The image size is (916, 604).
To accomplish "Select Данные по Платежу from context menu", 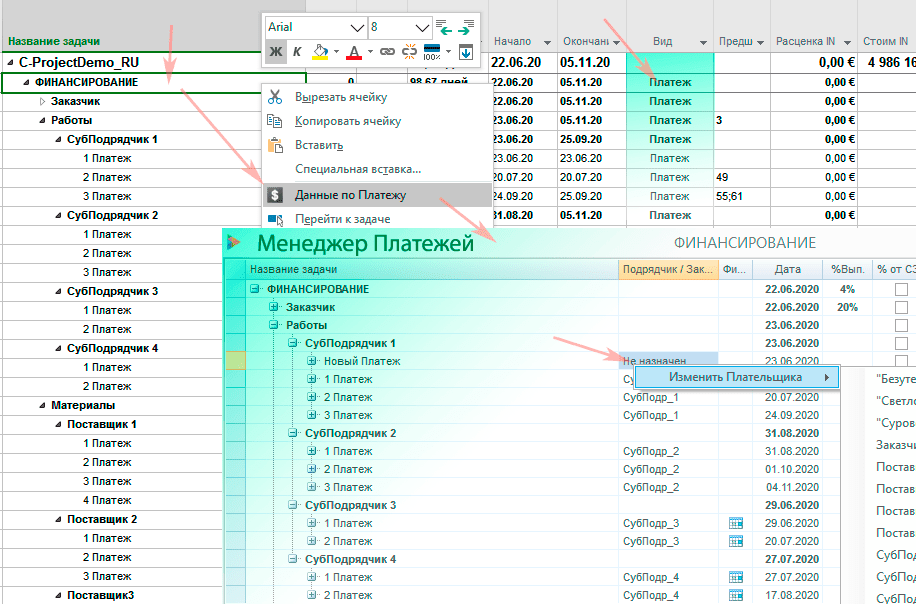I will pos(349,195).
